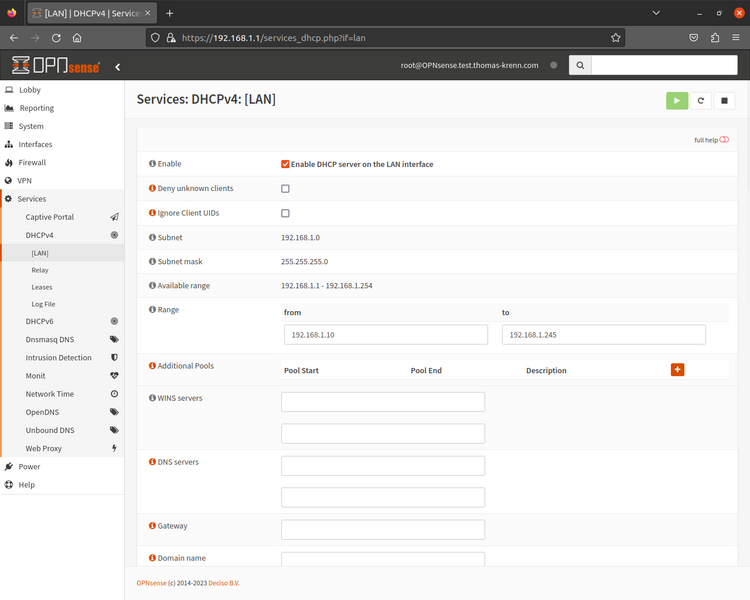Start the DHCP service with the green play button

click(x=677, y=100)
